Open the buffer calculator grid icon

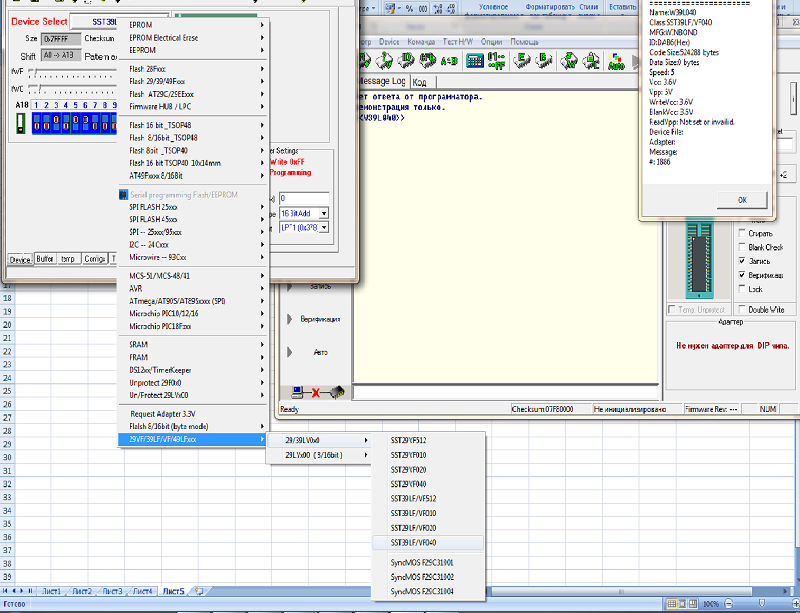tap(474, 61)
